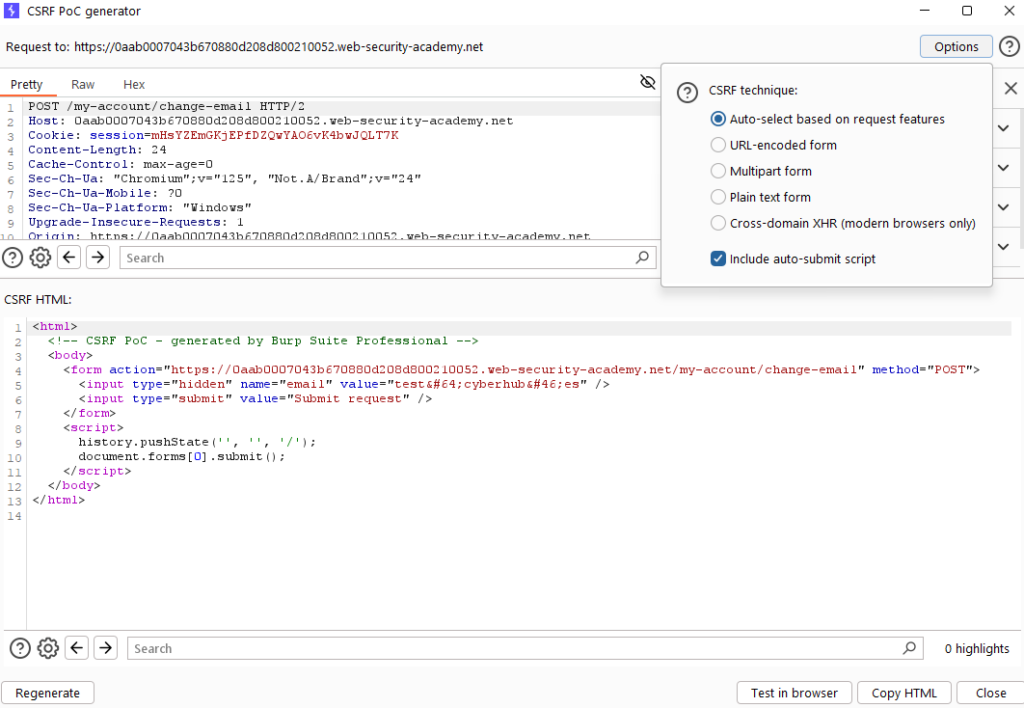Viewport: 1024px width, 708px height.
Task: Go to previous match in request editor search
Action: [69, 257]
